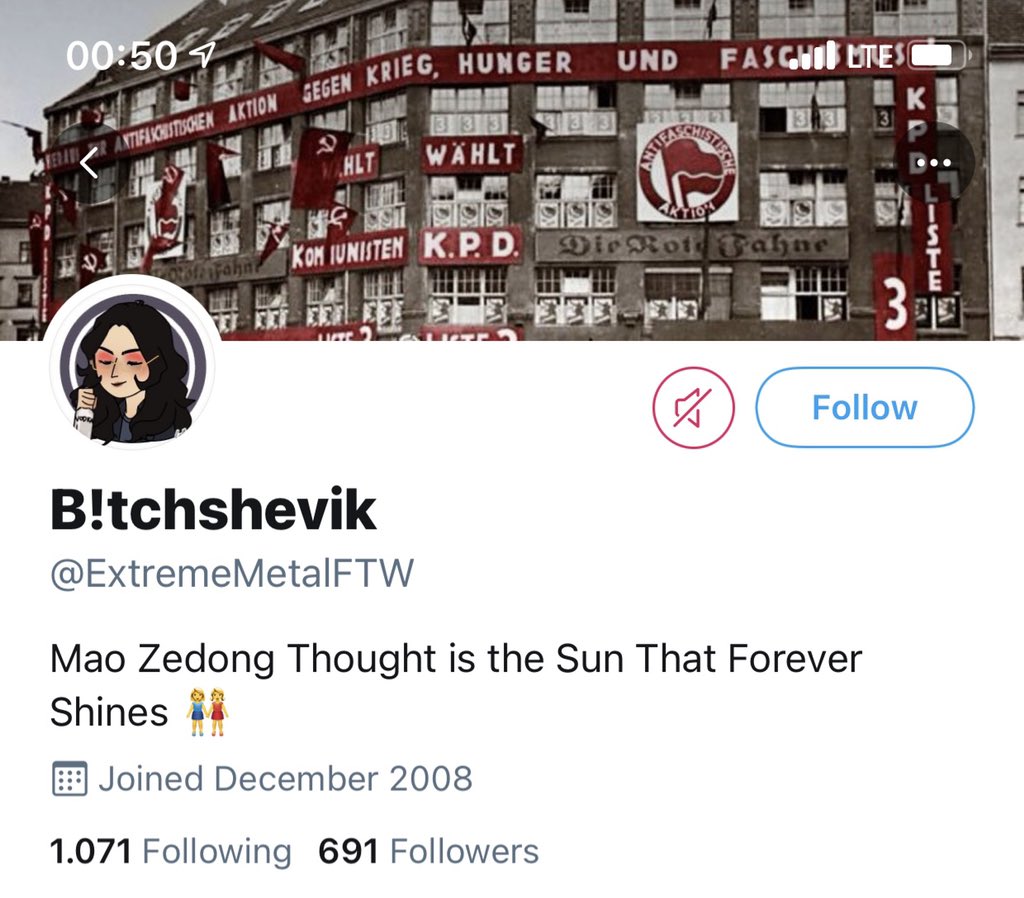Image resolution: width=1024 pixels, height=898 pixels.
Task: Tap the location arrow status icon
Action: point(204,55)
